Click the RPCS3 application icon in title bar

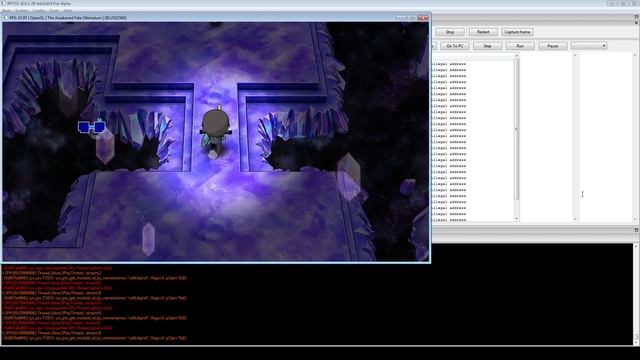(x=3, y=3)
